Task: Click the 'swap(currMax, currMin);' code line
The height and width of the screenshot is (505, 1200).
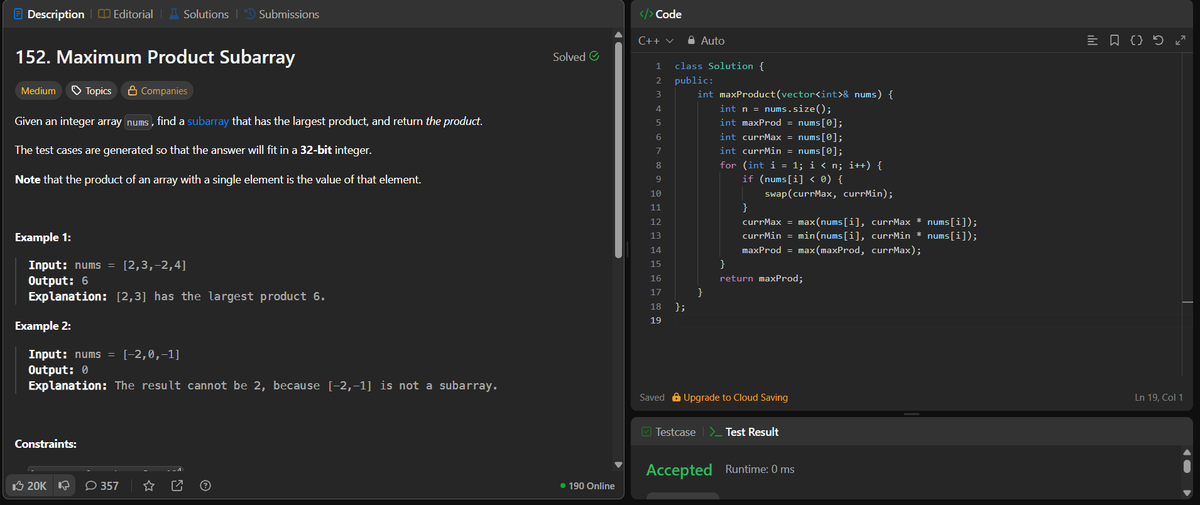Action: coord(828,193)
